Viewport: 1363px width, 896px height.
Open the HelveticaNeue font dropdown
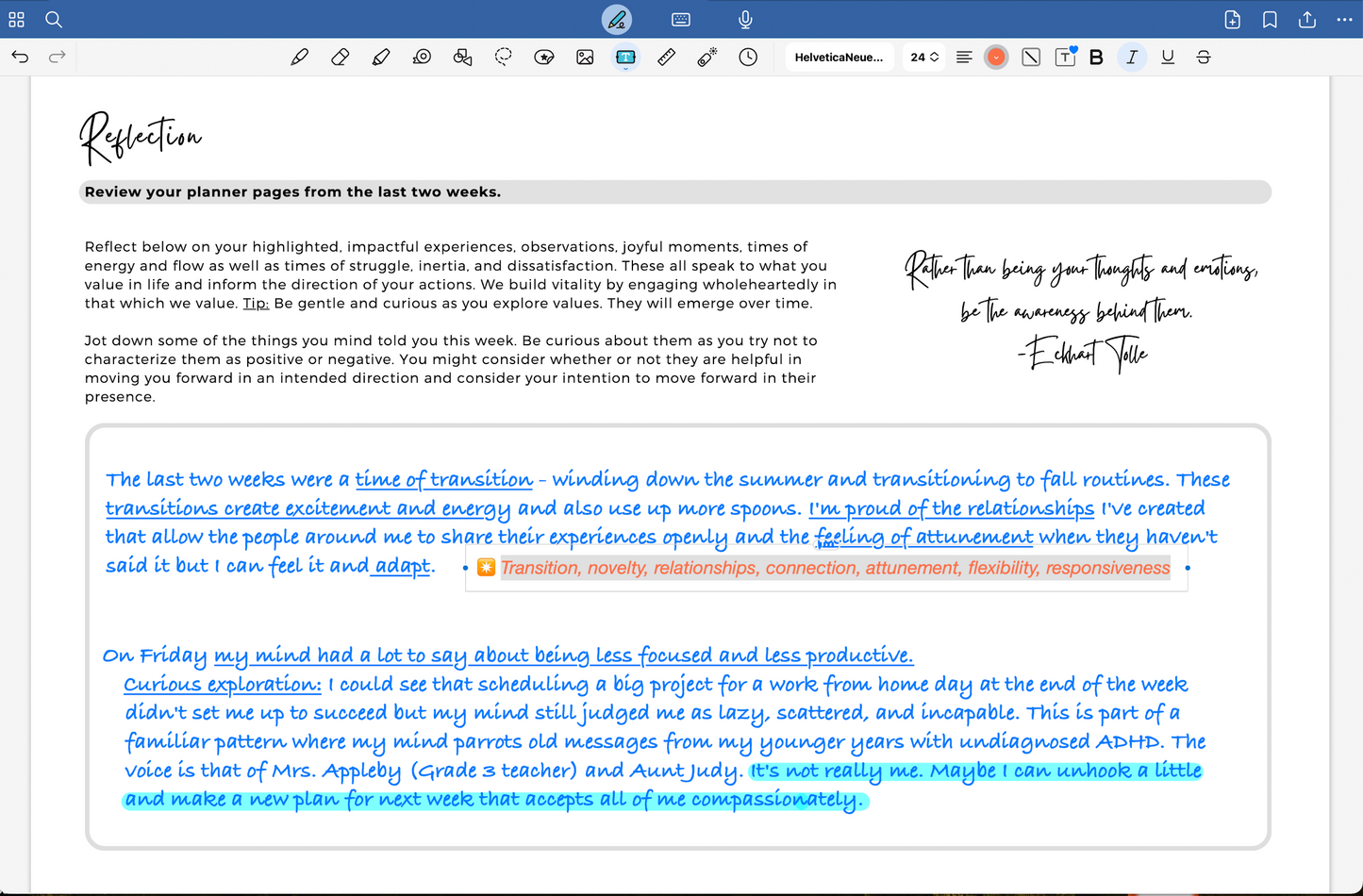click(x=839, y=58)
